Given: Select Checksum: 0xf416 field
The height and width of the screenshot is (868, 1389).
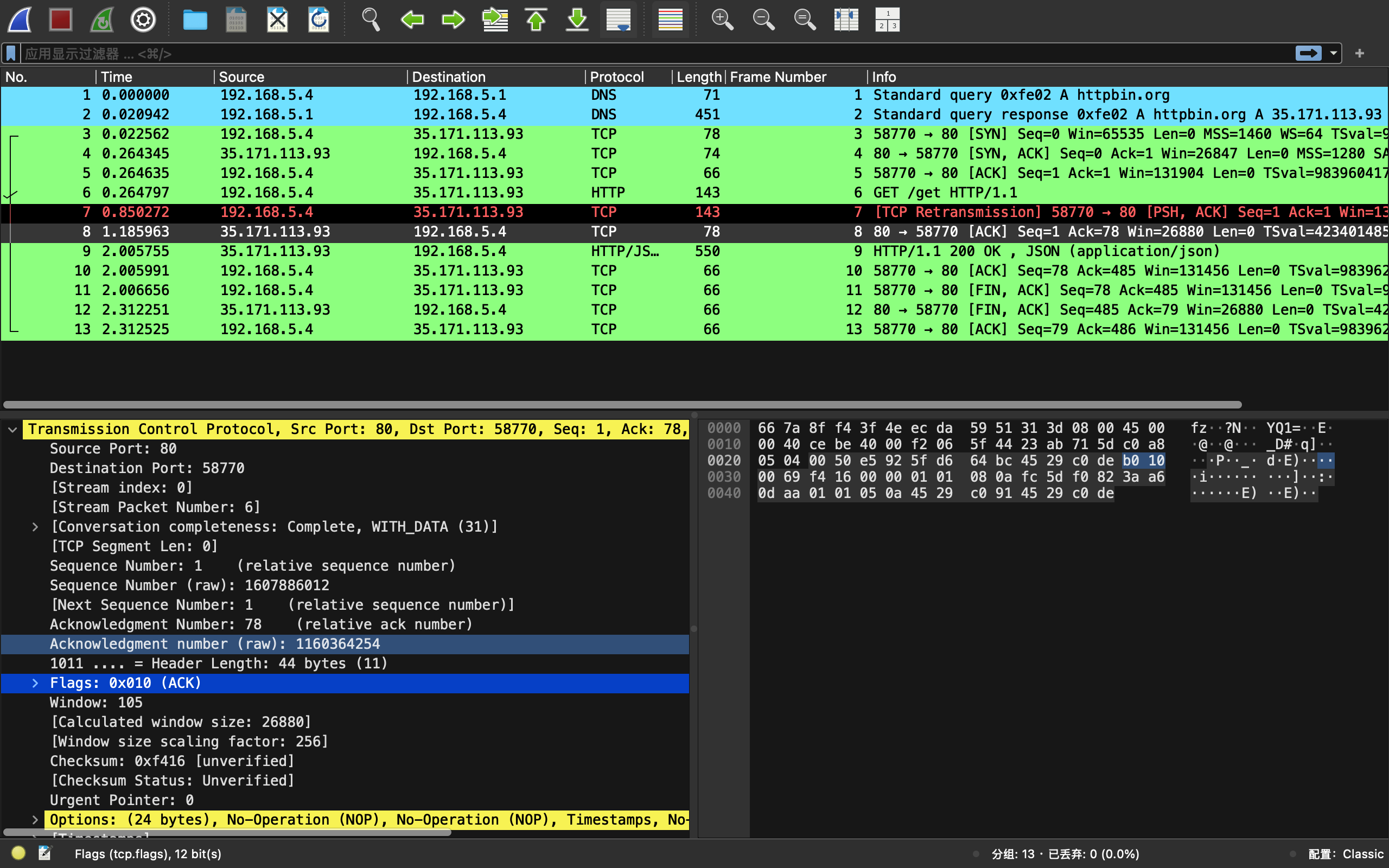Looking at the screenshot, I should [345, 761].
